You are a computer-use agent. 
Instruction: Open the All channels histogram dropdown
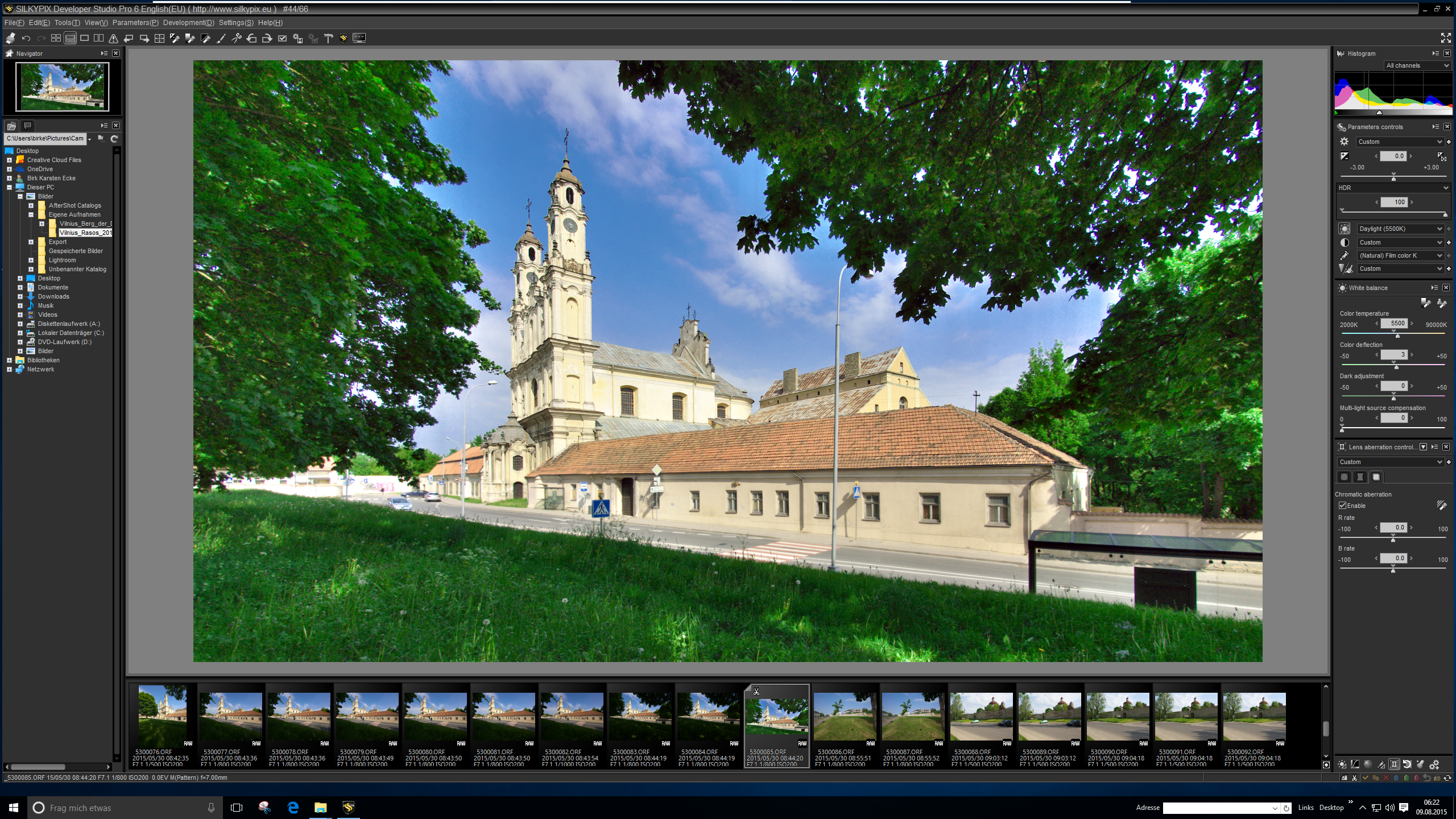1417,65
